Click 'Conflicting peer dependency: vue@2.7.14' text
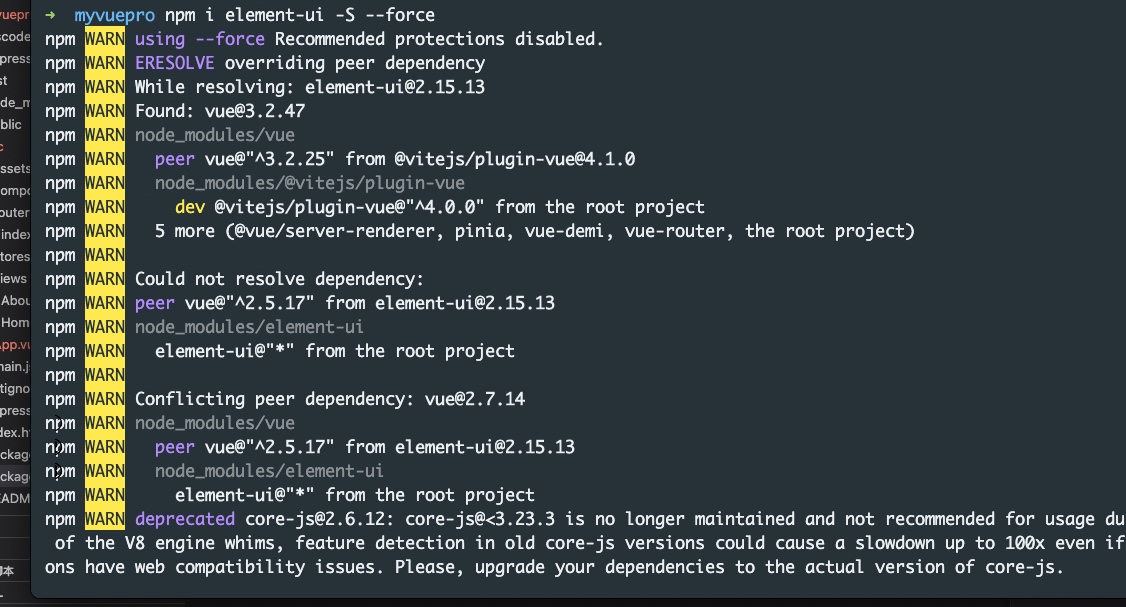1126x607 pixels. 330,399
